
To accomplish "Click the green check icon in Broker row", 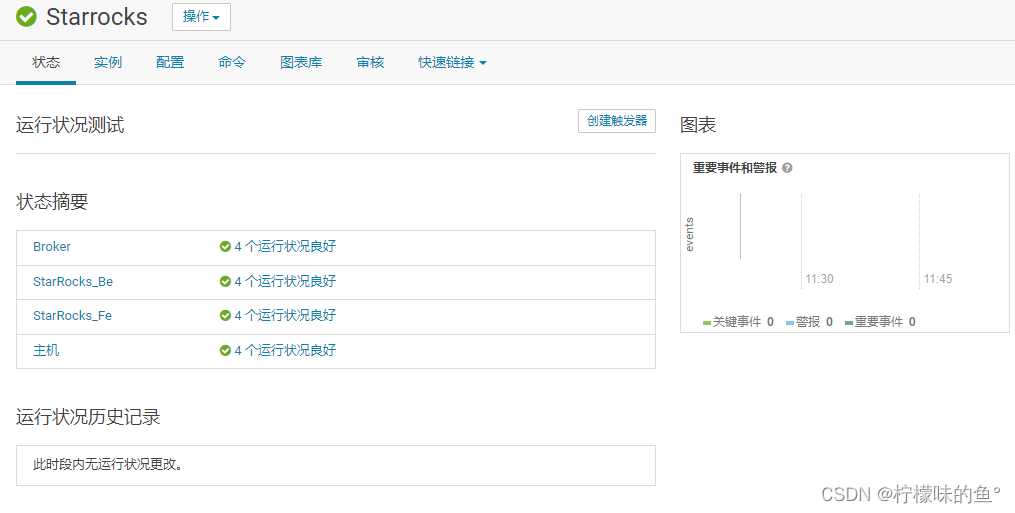I will click(225, 247).
